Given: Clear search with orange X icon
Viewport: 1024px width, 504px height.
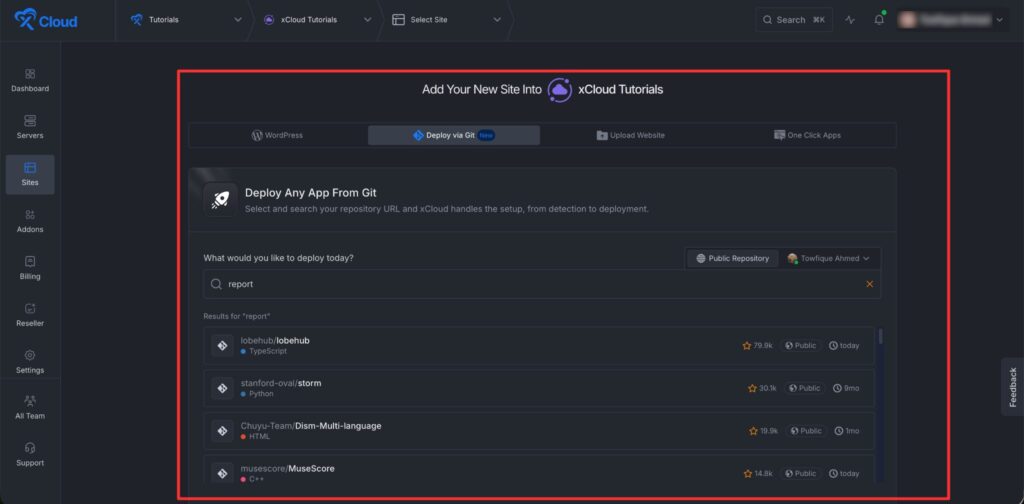Looking at the screenshot, I should (869, 284).
